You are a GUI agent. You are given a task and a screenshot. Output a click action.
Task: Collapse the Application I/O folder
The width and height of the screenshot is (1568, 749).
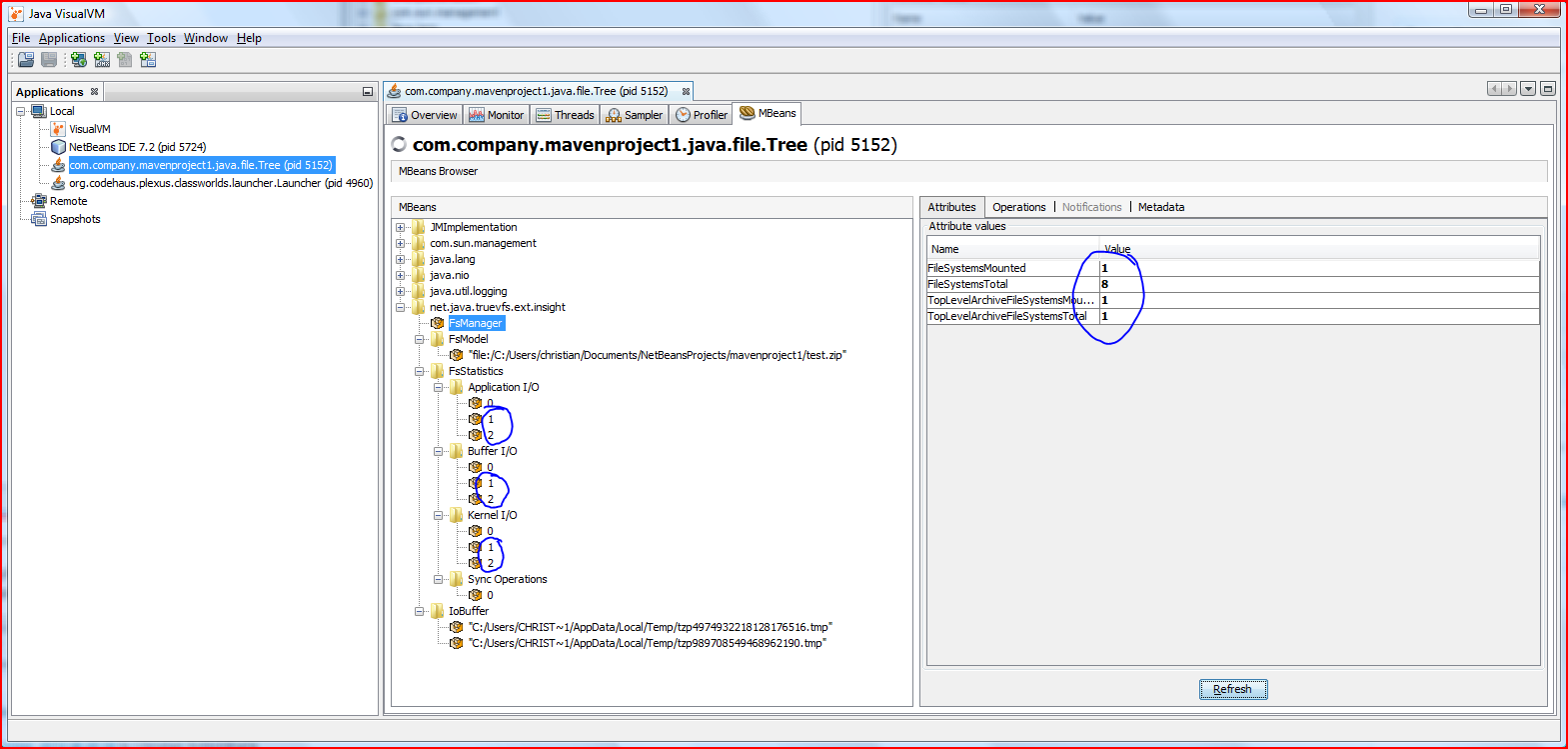439,387
